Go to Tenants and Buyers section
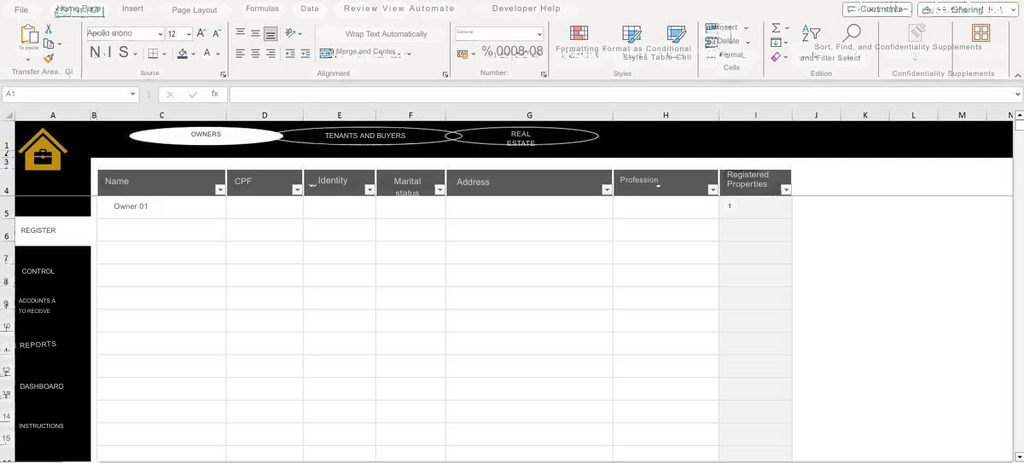 pyautogui.click(x=364, y=135)
